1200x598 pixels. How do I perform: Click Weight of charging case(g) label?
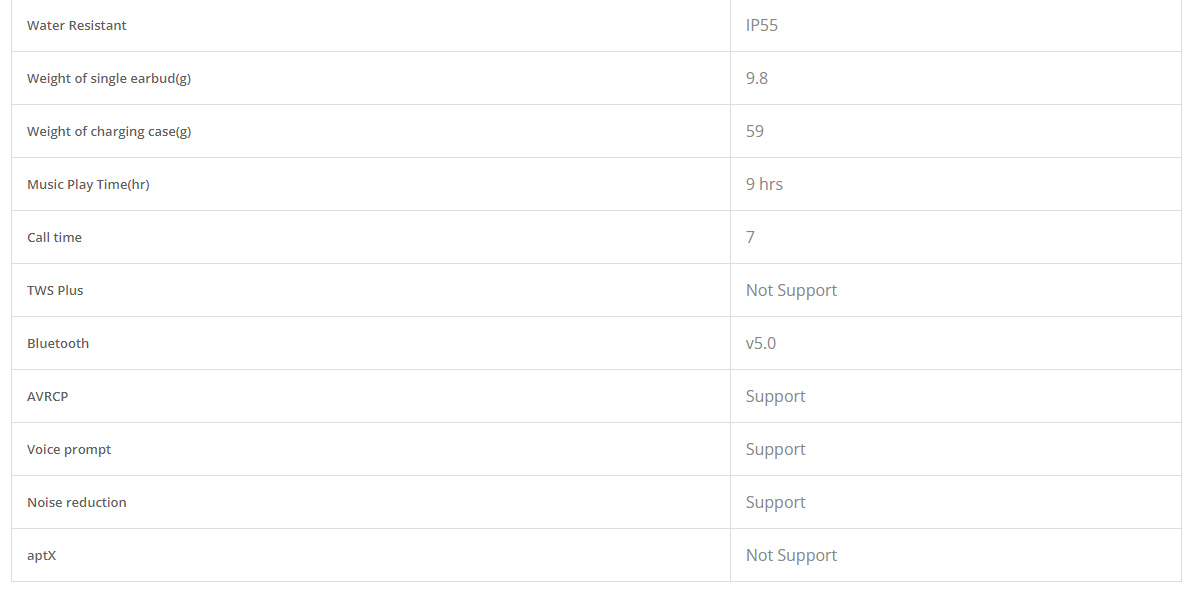[x=109, y=131]
